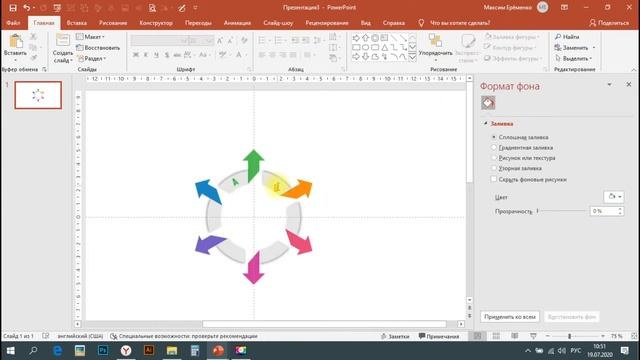Select the green up arrow shape
This screenshot has height=360, width=640.
(x=253, y=165)
